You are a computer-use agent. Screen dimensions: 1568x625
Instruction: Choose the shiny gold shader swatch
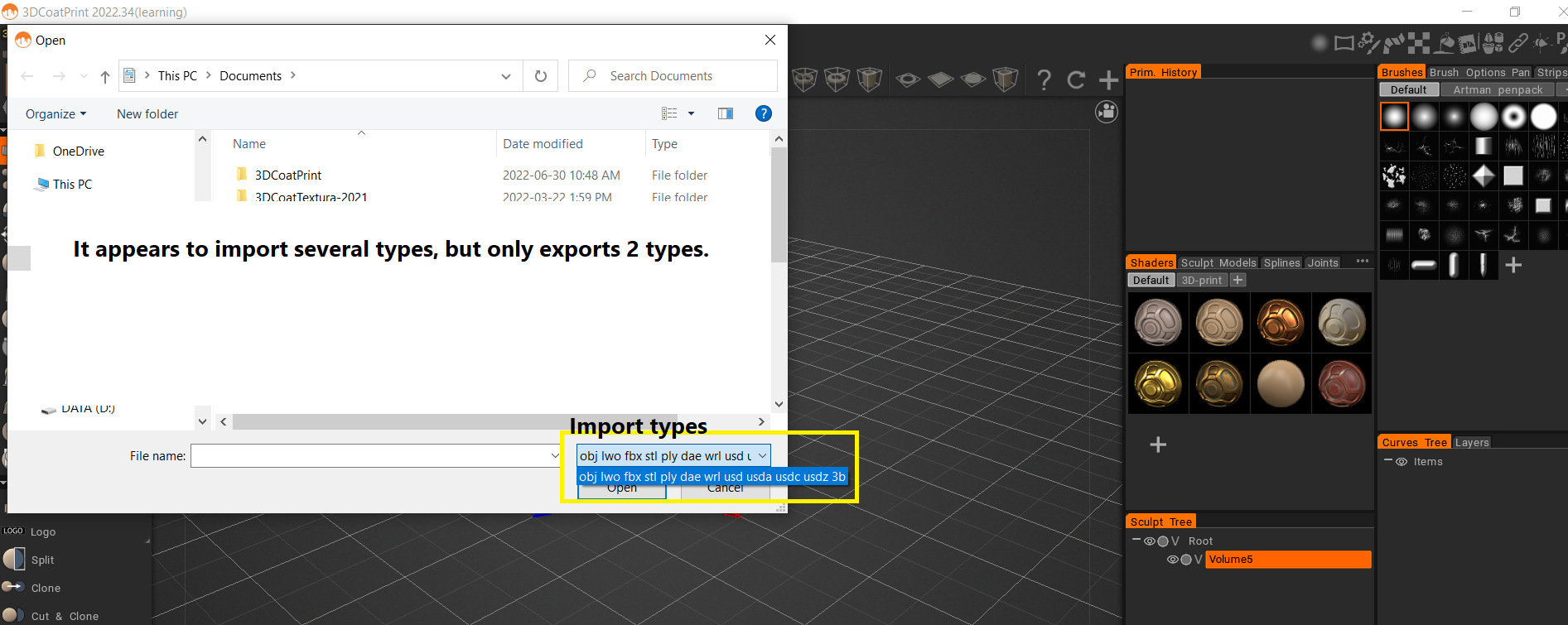(x=1158, y=383)
